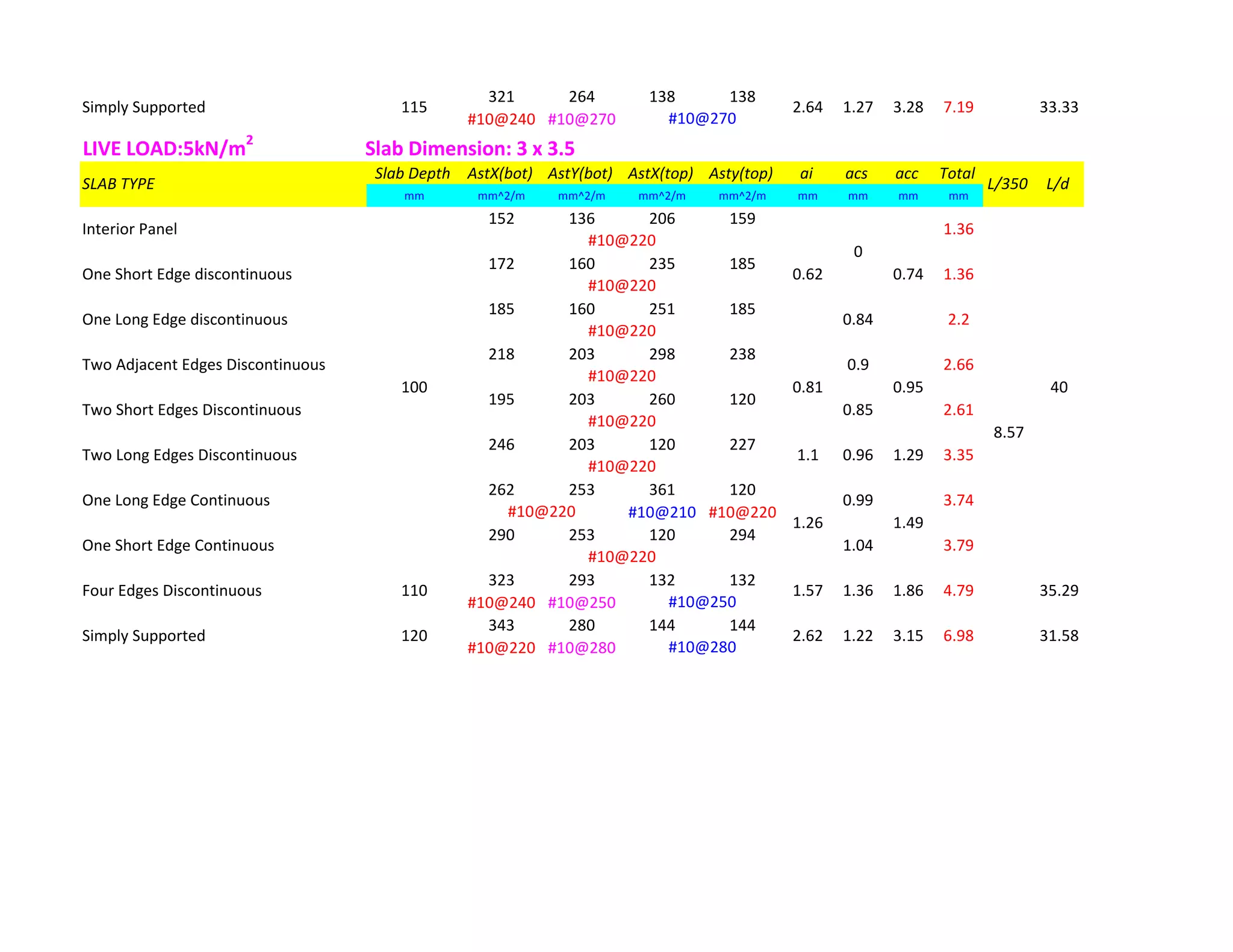The width and height of the screenshot is (1233, 952).
Task: Click the LIVE LOAD:5kN/m² heading
Action: tap(167, 148)
